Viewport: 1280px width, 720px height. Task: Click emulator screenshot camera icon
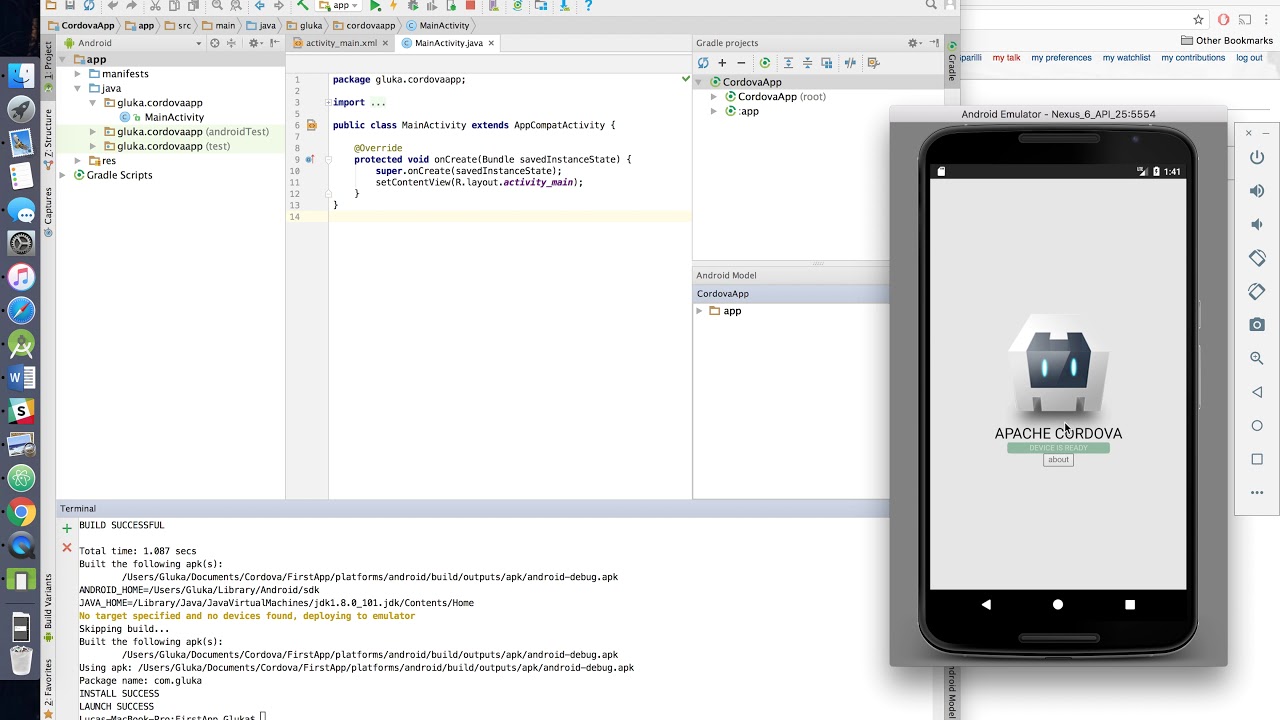tap(1257, 324)
